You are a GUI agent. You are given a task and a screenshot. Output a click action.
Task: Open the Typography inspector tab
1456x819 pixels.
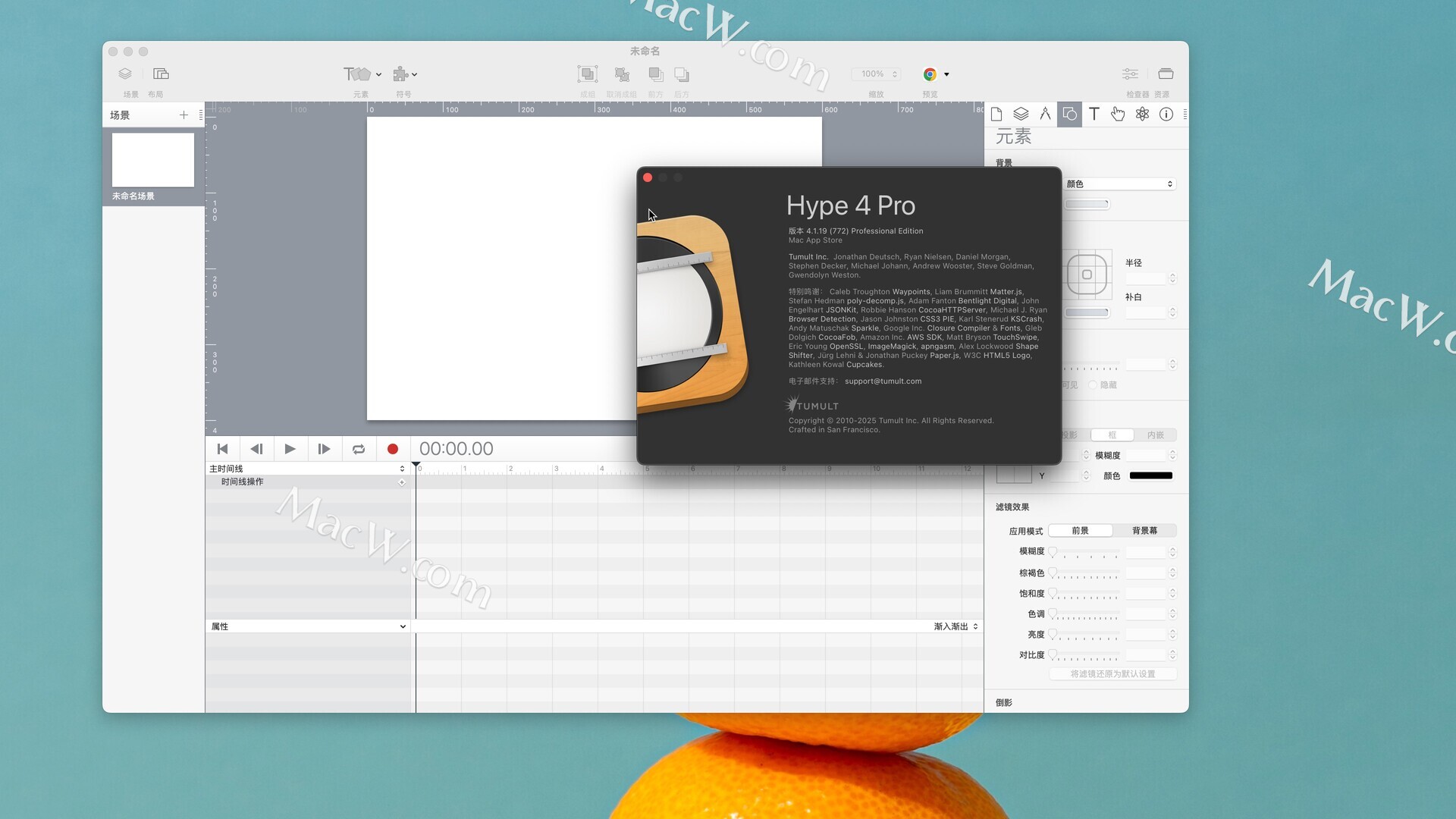pos(1094,115)
